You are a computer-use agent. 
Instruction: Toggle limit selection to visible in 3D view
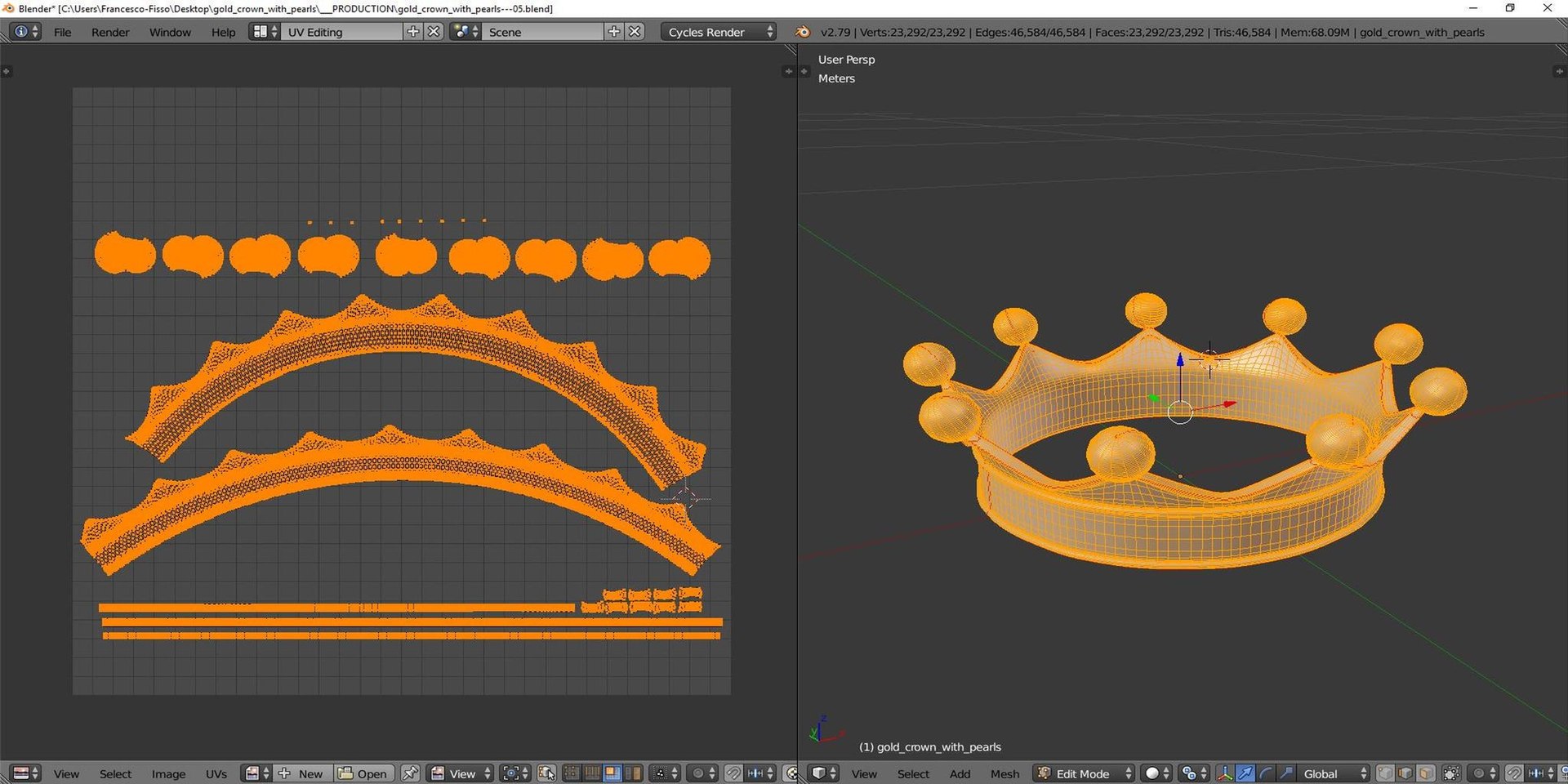(x=1451, y=773)
